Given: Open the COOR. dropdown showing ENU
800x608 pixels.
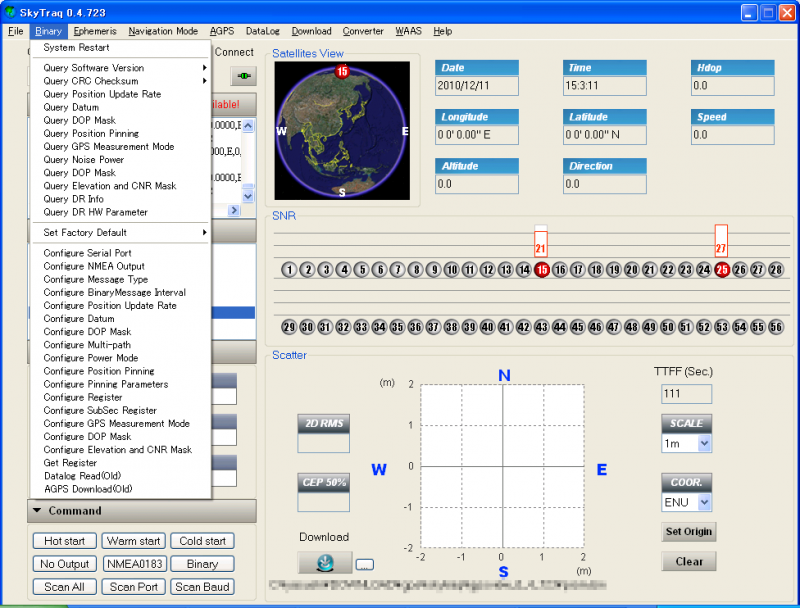Looking at the screenshot, I should [704, 502].
